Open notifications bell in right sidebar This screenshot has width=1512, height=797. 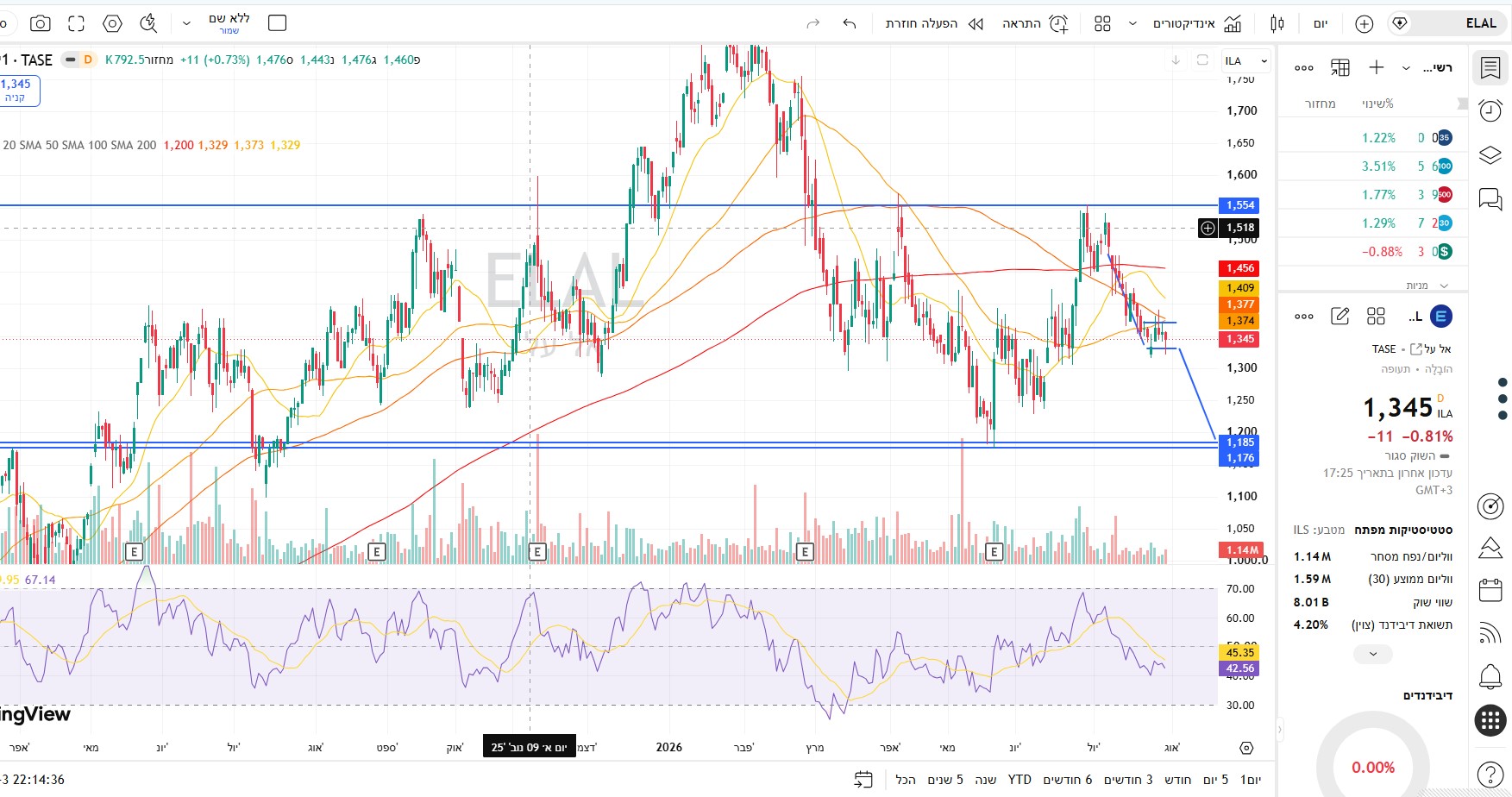(1490, 677)
